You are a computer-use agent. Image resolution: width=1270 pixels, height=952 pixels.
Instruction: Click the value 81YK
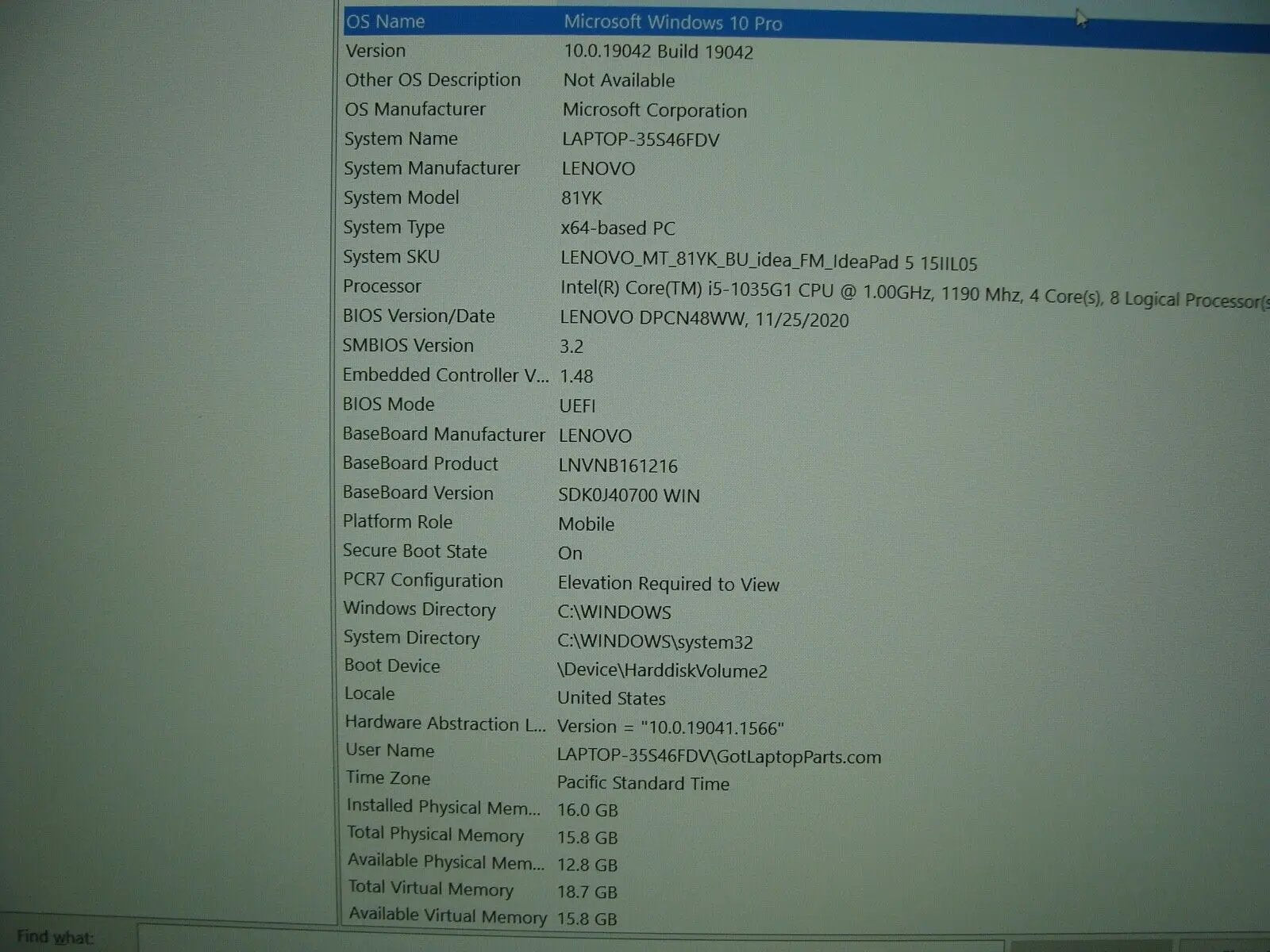coord(582,198)
